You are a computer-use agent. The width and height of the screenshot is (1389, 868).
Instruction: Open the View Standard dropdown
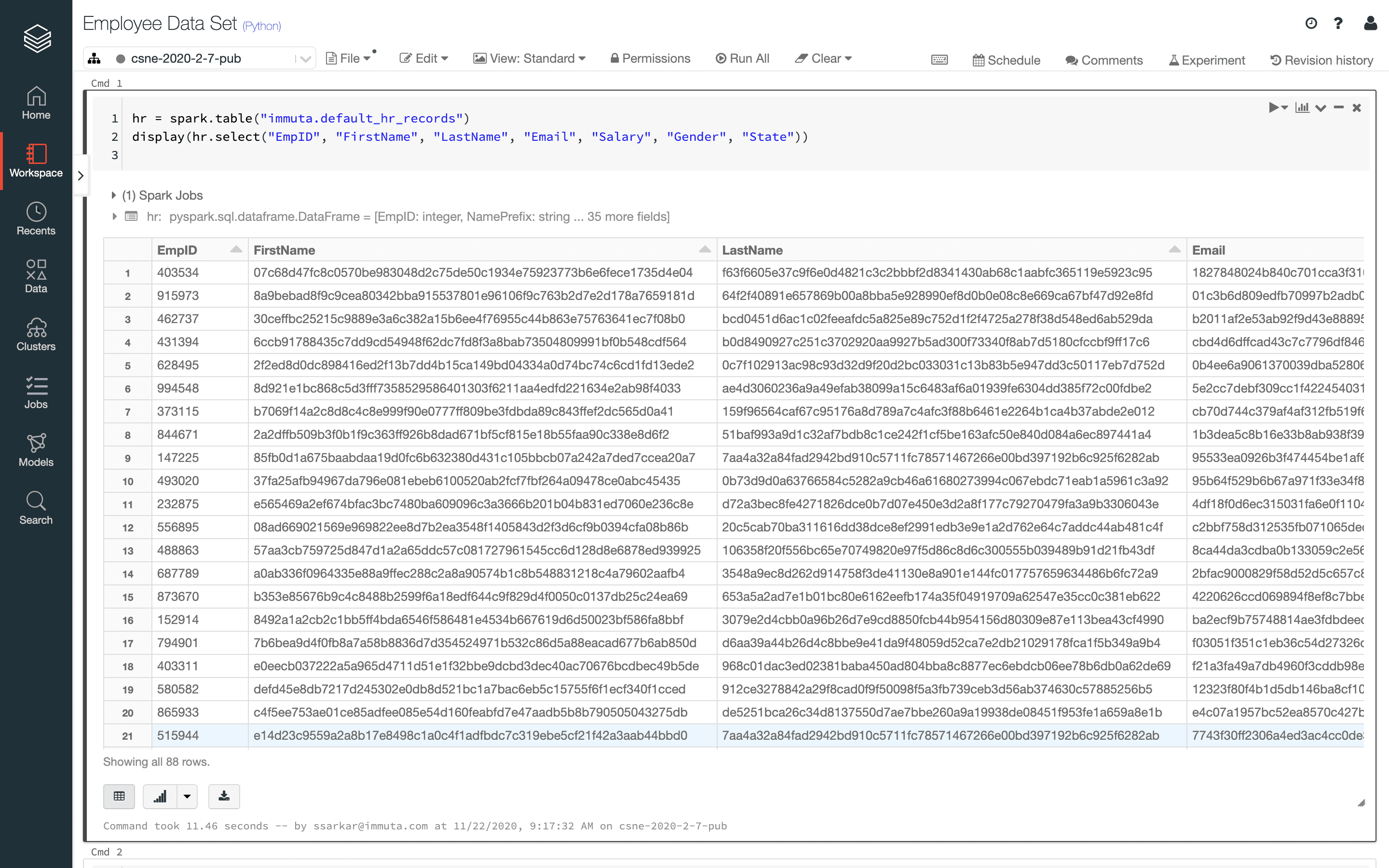pyautogui.click(x=529, y=58)
